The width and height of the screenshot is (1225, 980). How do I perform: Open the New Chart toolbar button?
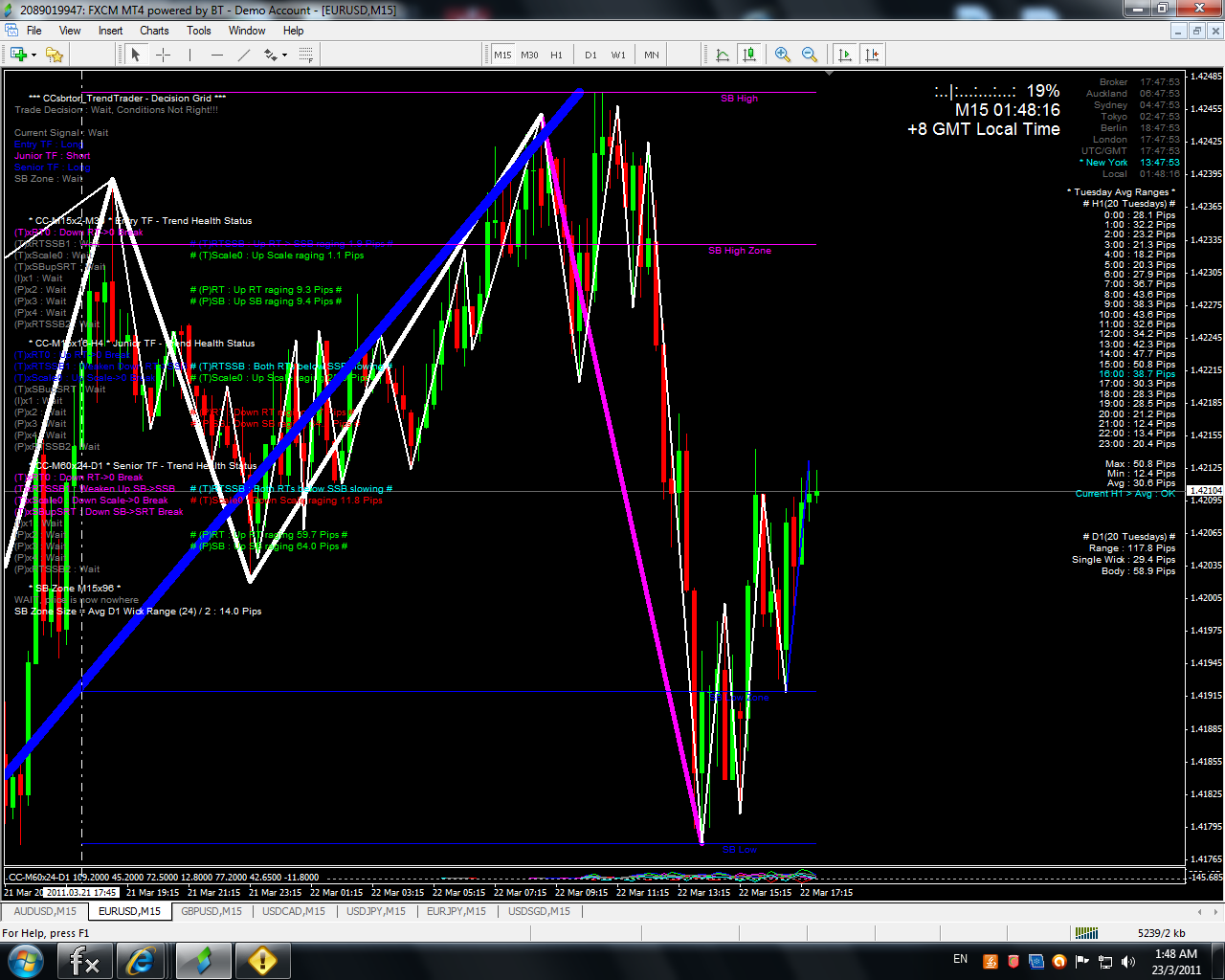[x=17, y=55]
